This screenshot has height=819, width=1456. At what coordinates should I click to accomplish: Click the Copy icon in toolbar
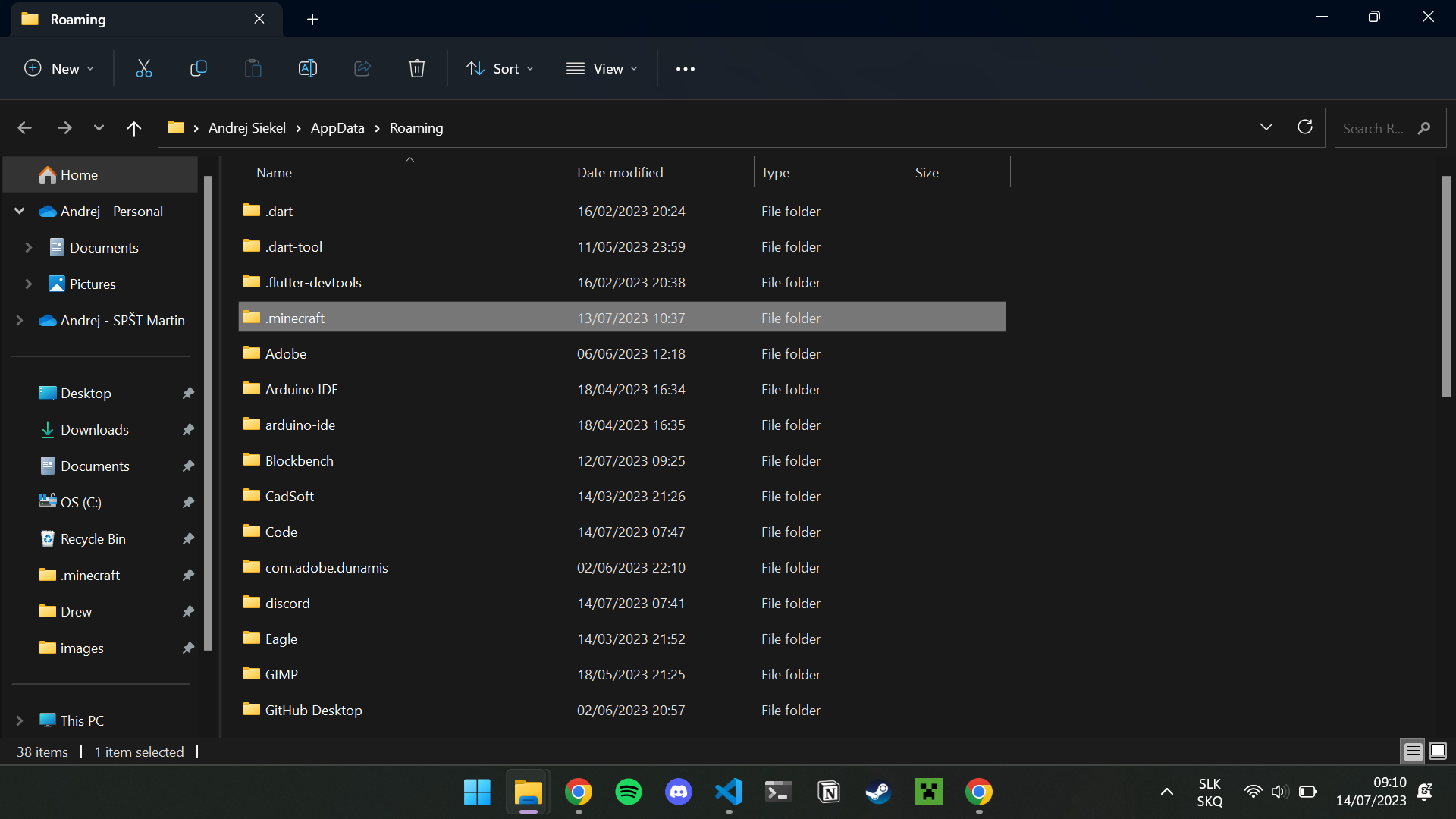(198, 68)
